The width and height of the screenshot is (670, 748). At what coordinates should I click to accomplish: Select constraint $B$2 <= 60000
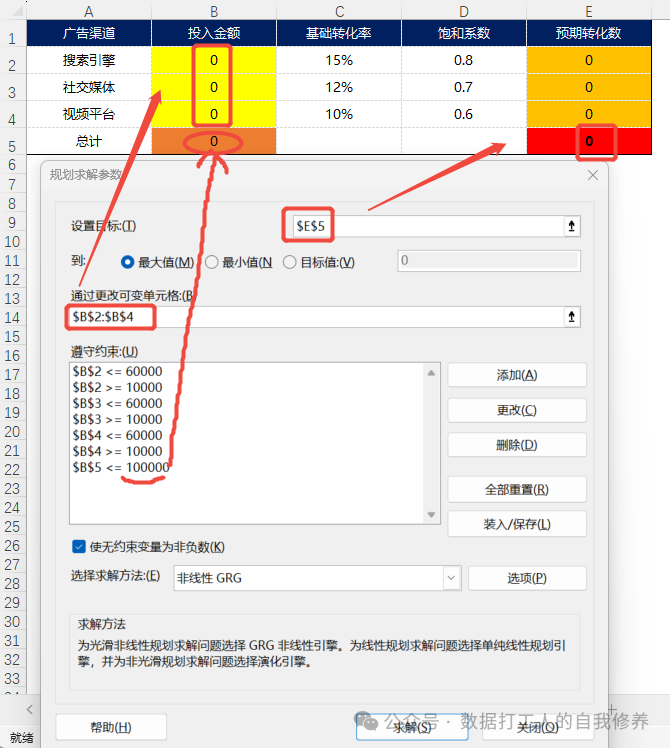tap(117, 371)
